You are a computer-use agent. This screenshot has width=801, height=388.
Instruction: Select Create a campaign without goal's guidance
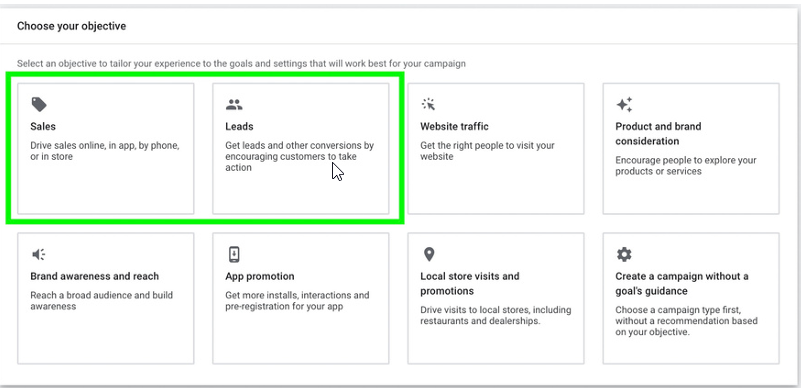(x=691, y=298)
